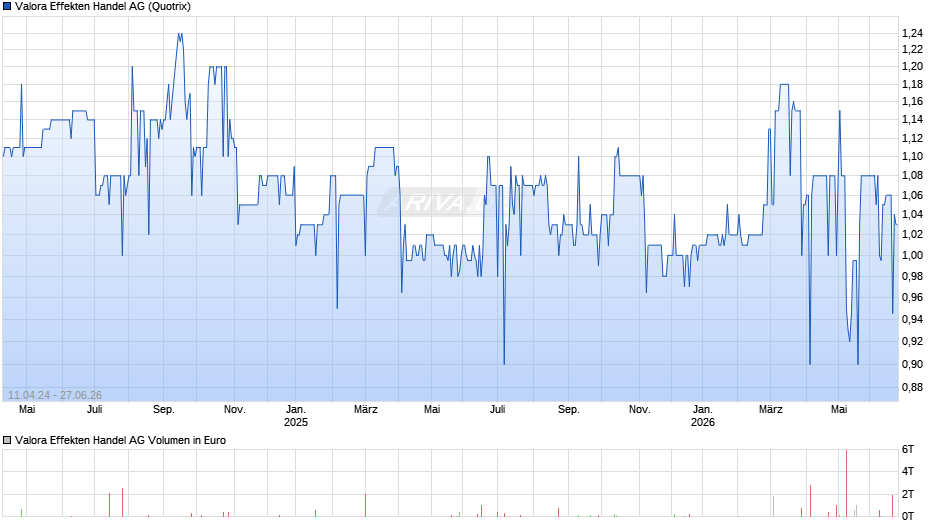The image size is (940, 526).
Task: Click the price axis label 1,00
Action: (x=912, y=255)
